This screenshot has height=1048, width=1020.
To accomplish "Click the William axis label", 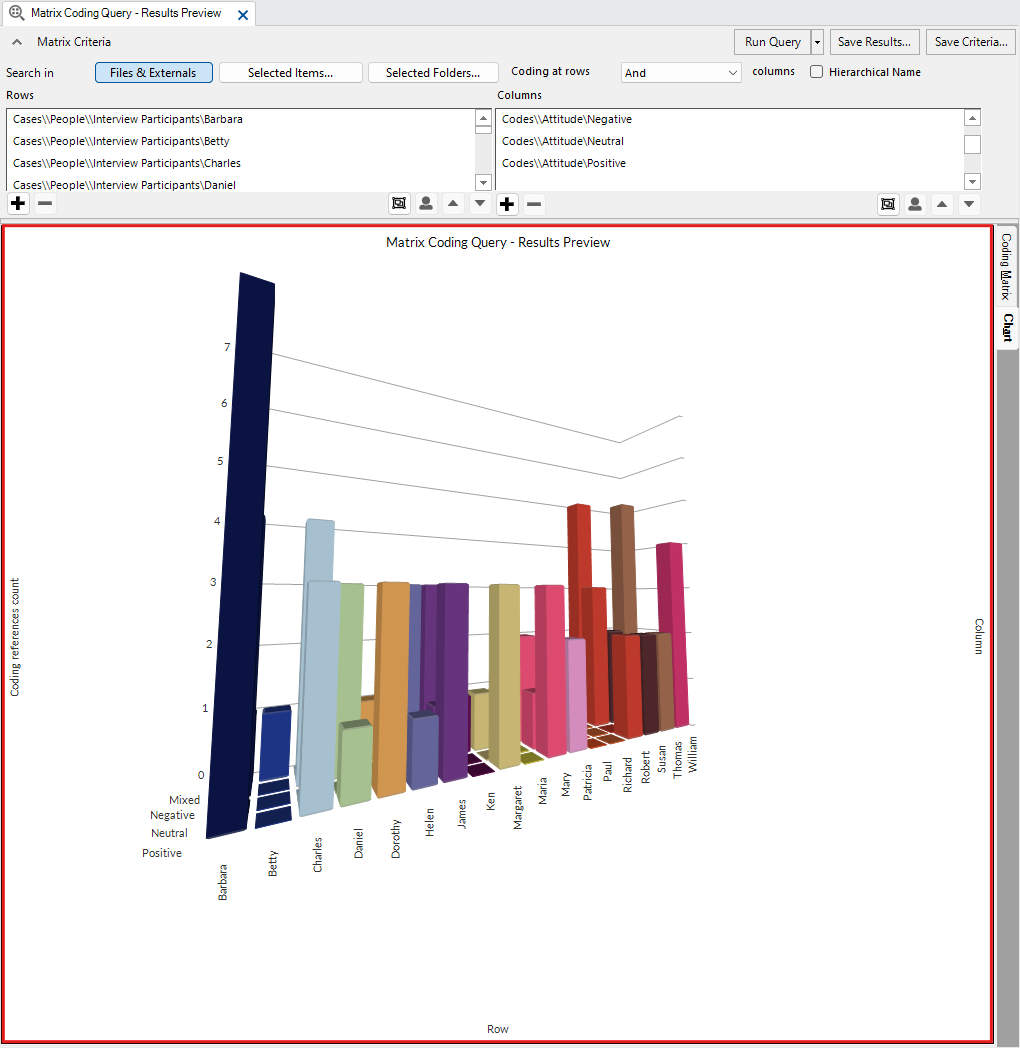I will (x=692, y=755).
